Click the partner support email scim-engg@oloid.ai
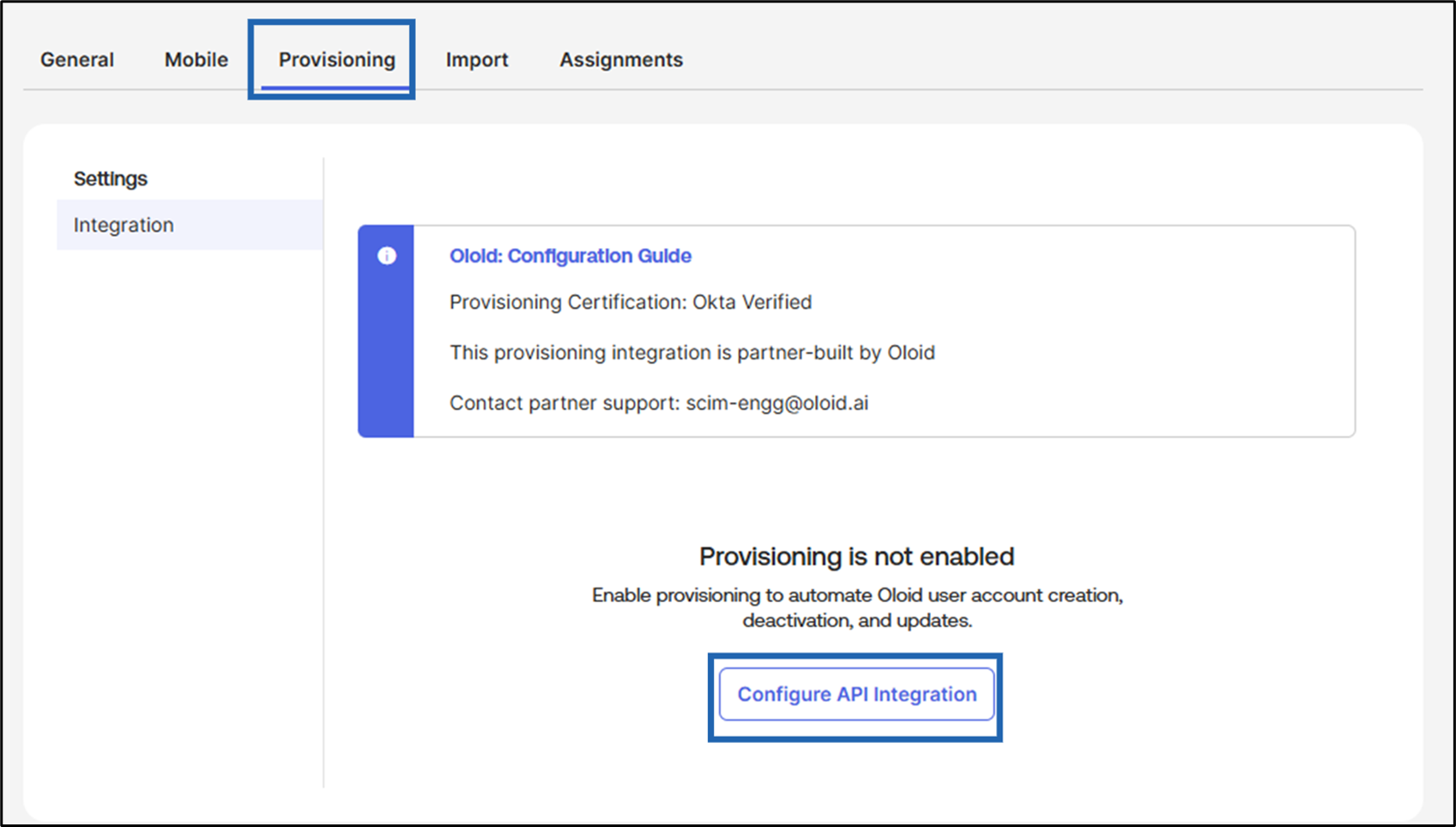The height and width of the screenshot is (827, 1456). coord(777,403)
